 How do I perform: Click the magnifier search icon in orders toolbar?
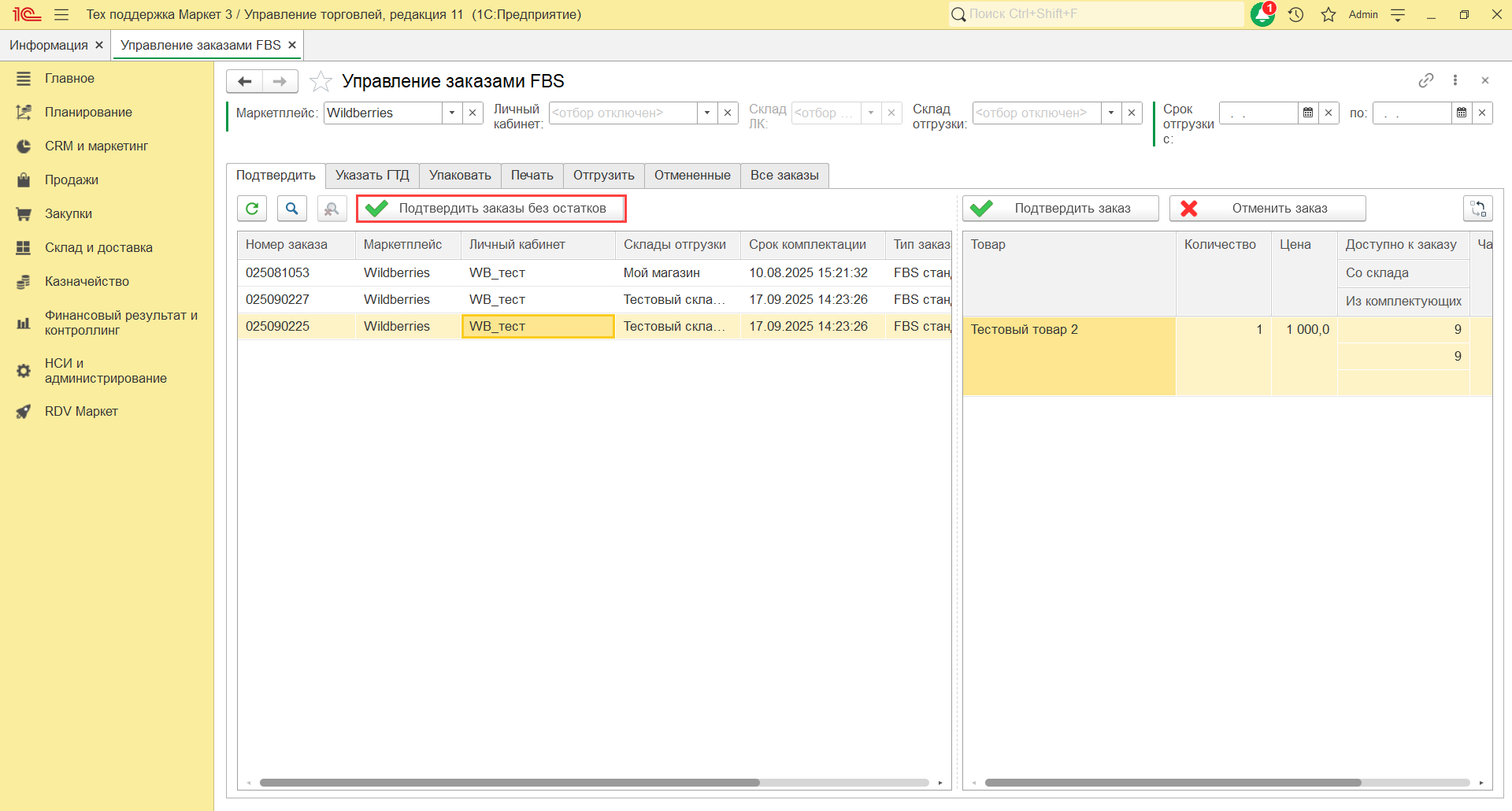pos(292,209)
